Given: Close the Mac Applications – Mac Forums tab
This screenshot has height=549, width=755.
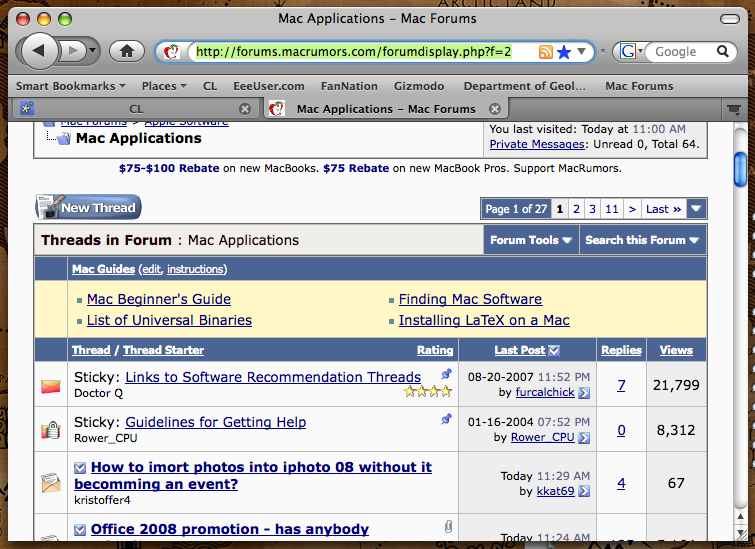Looking at the screenshot, I should click(x=495, y=109).
